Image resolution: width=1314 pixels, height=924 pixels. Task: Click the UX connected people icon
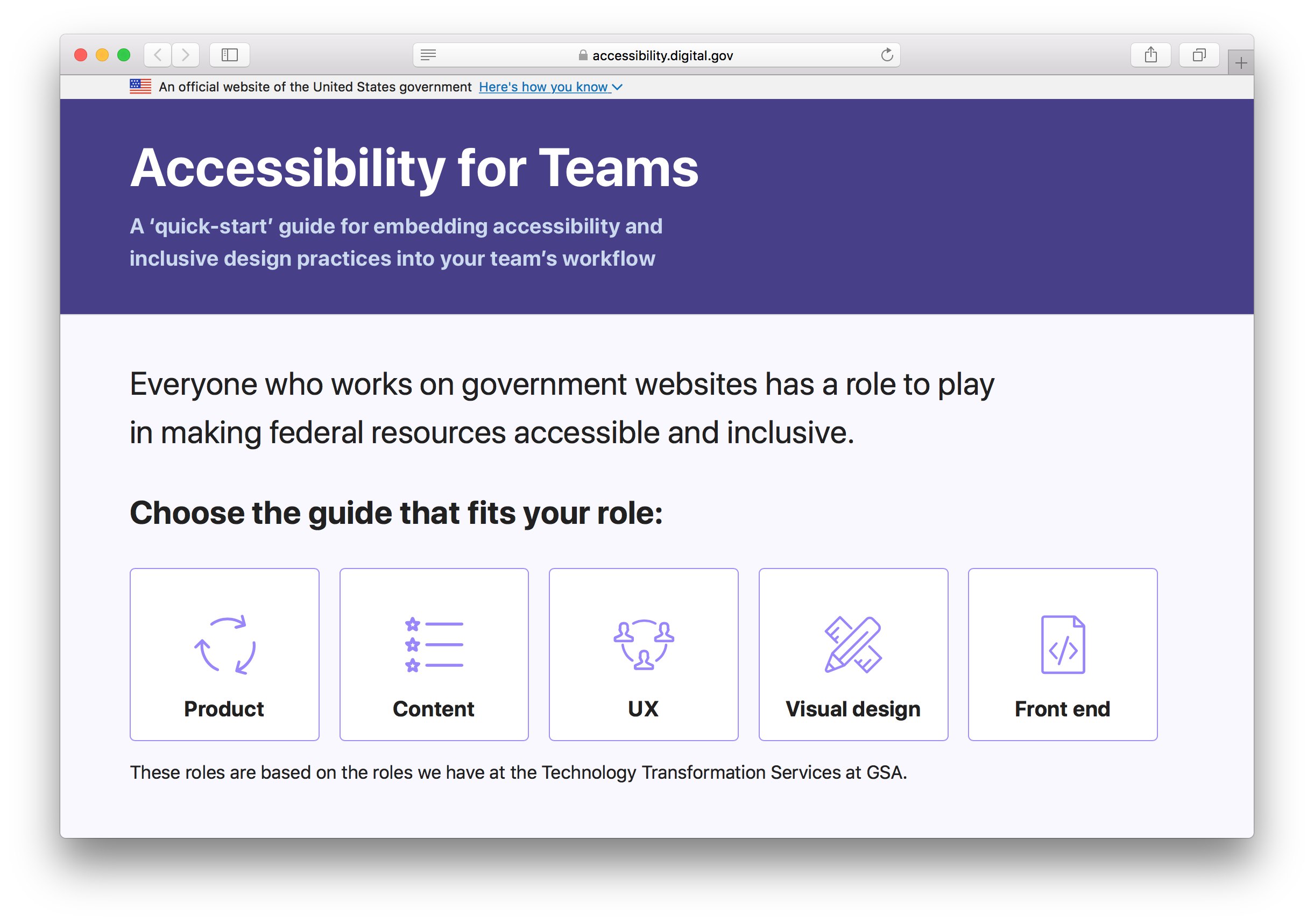(644, 644)
